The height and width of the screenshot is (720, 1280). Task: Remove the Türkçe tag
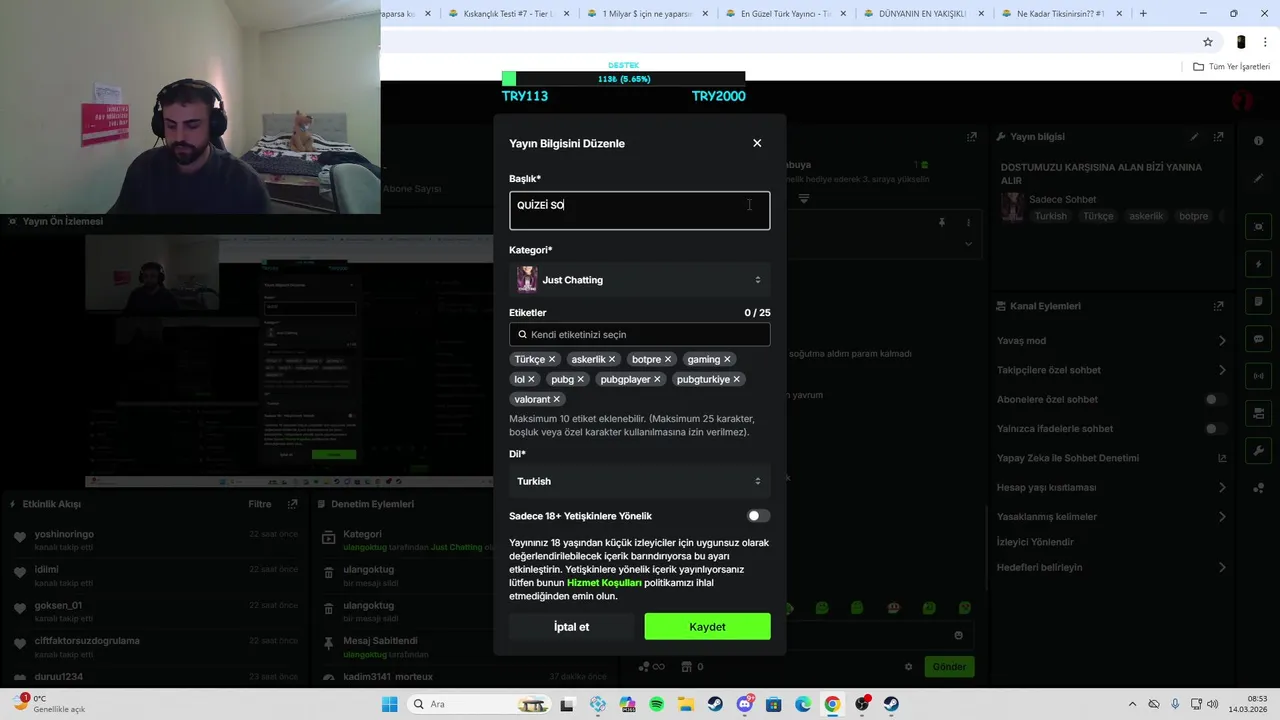point(551,359)
